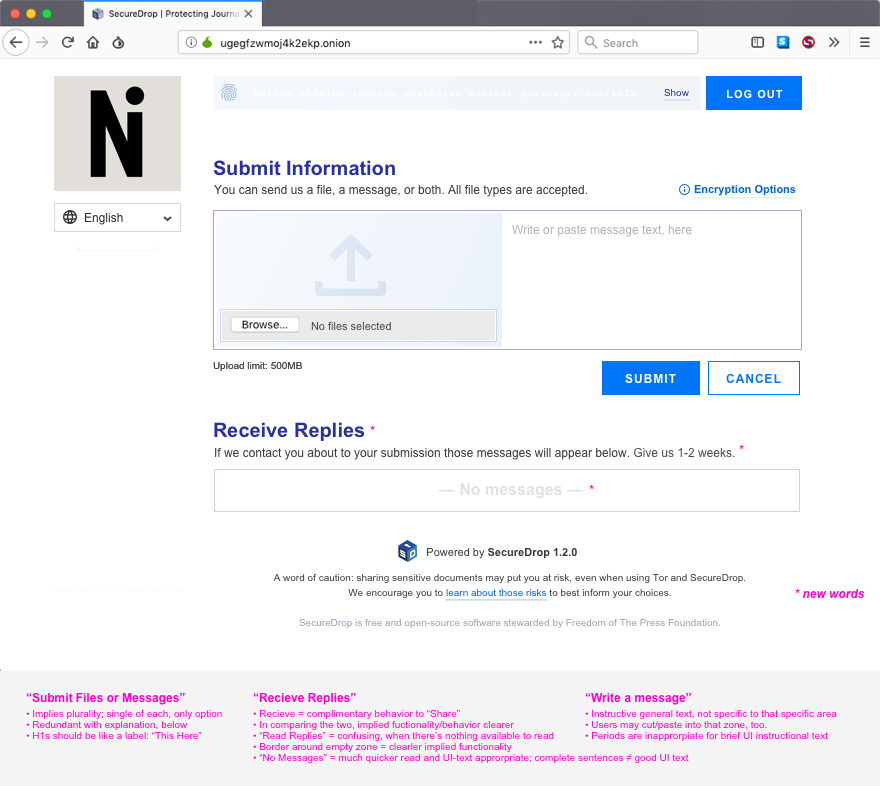The image size is (880, 786).
Task: Reload the current page
Action: pos(68,43)
